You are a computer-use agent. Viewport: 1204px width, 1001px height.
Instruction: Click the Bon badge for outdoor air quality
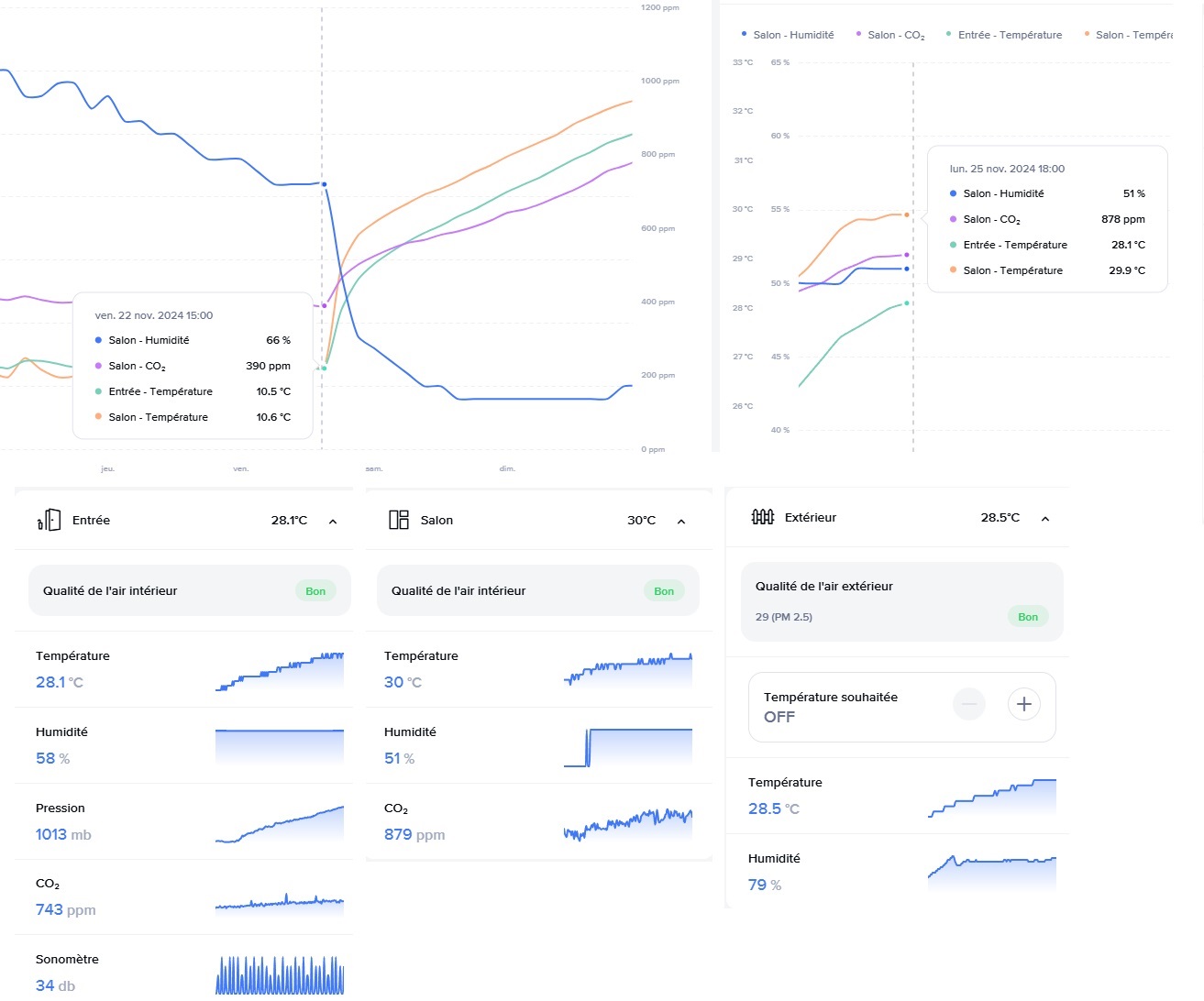pos(1028,617)
